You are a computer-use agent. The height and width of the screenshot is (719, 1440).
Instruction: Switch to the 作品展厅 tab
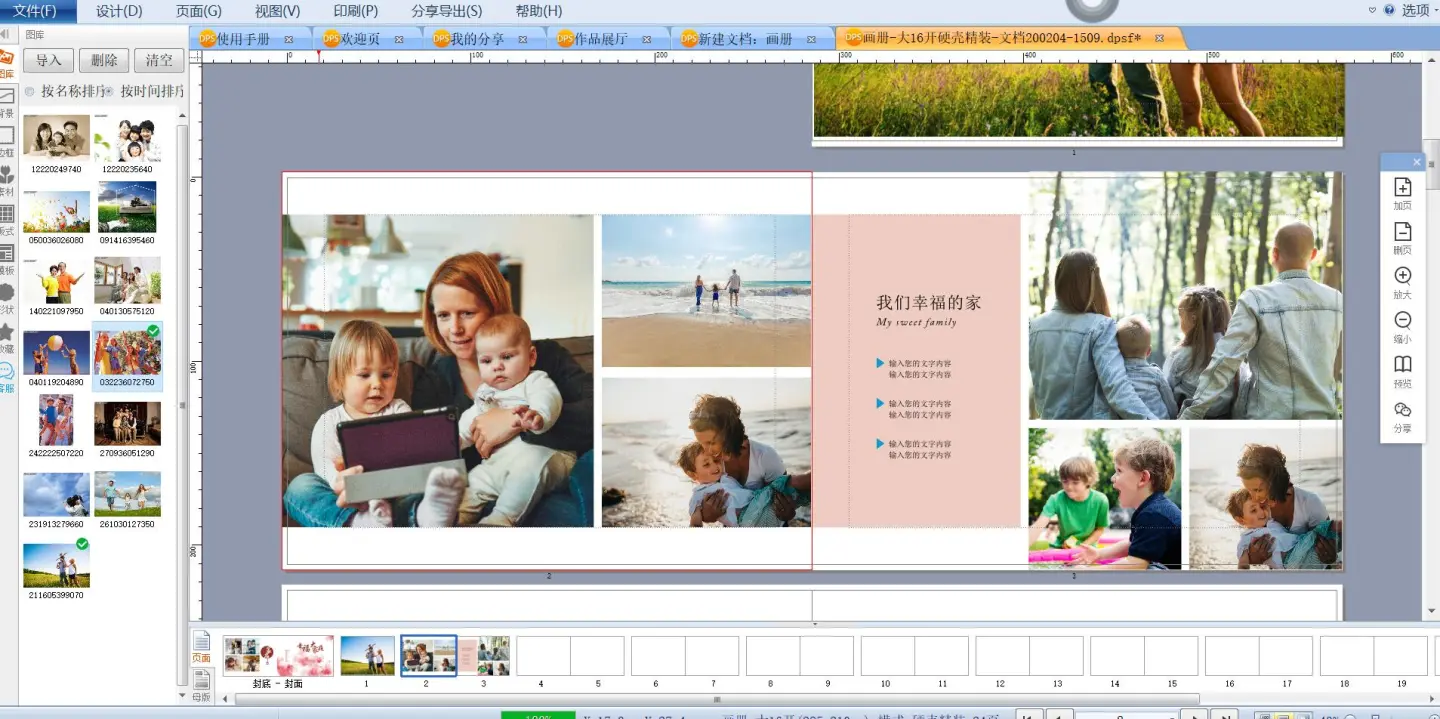(x=600, y=39)
